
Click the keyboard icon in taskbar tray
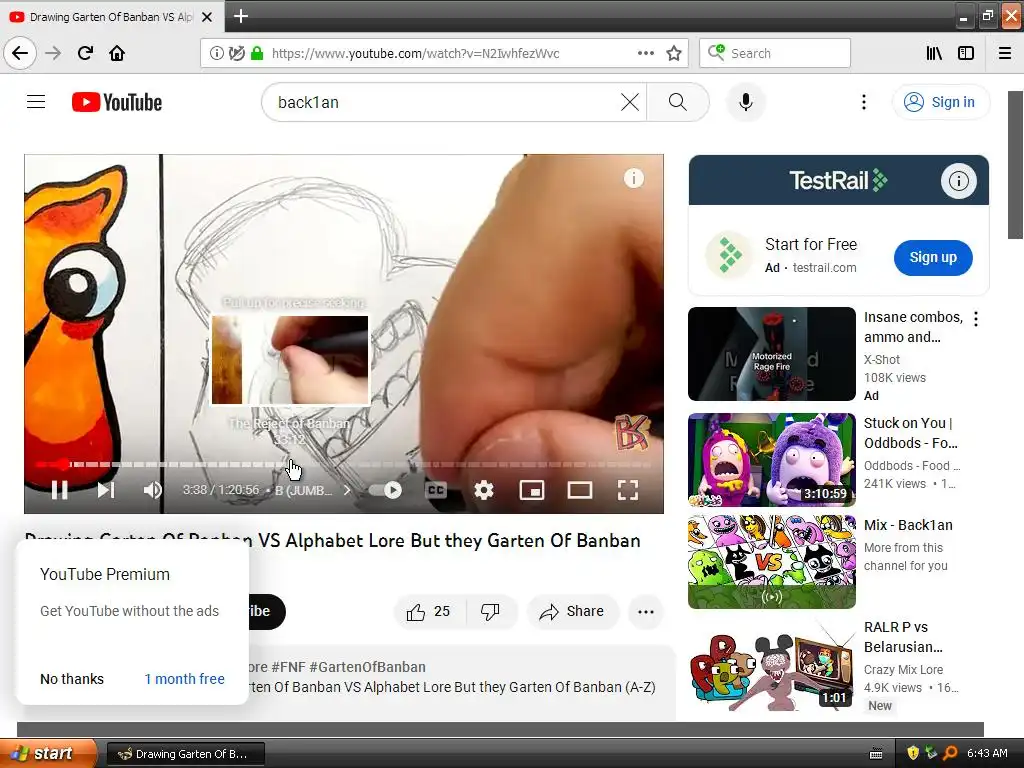click(x=876, y=754)
